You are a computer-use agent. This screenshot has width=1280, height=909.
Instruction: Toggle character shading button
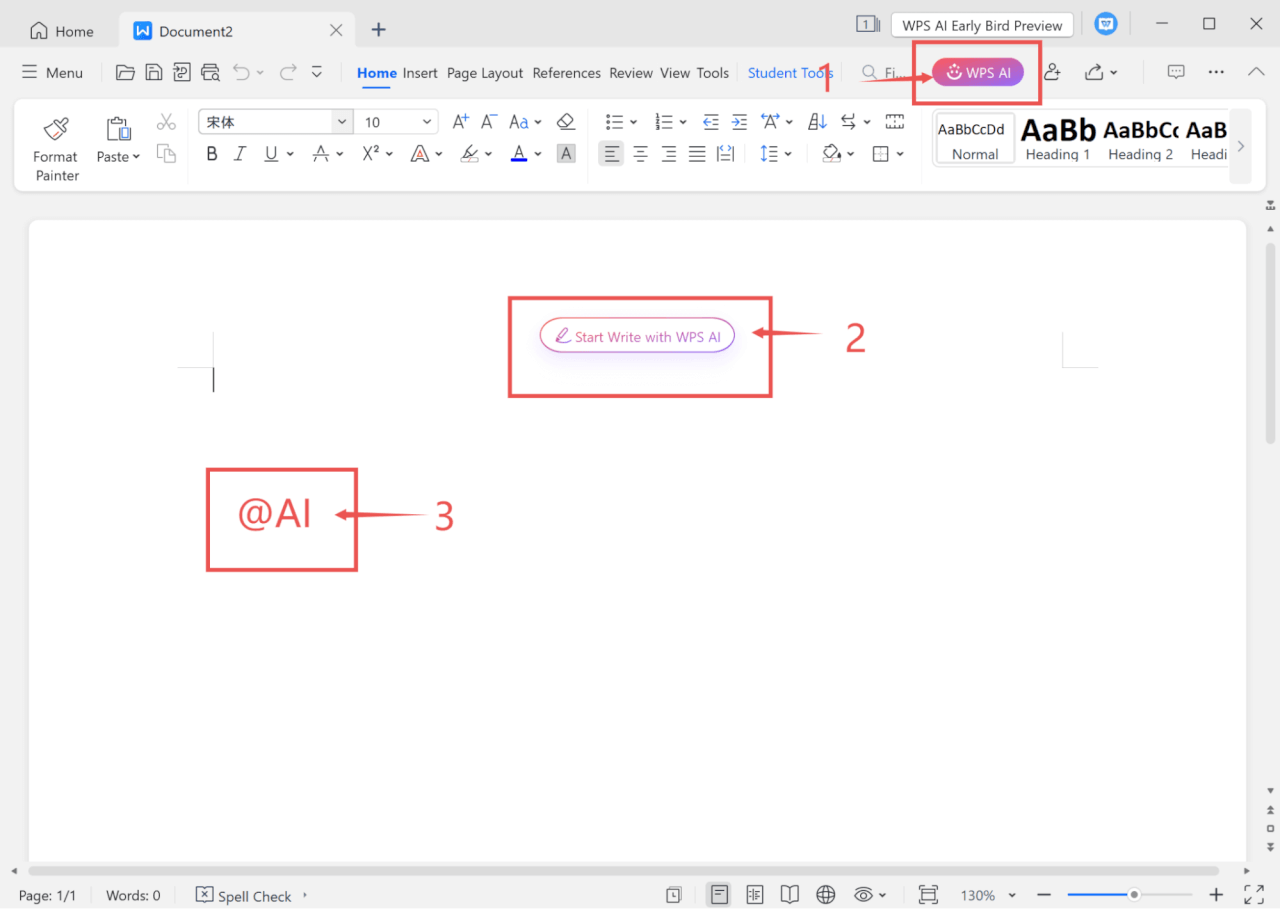(x=566, y=154)
